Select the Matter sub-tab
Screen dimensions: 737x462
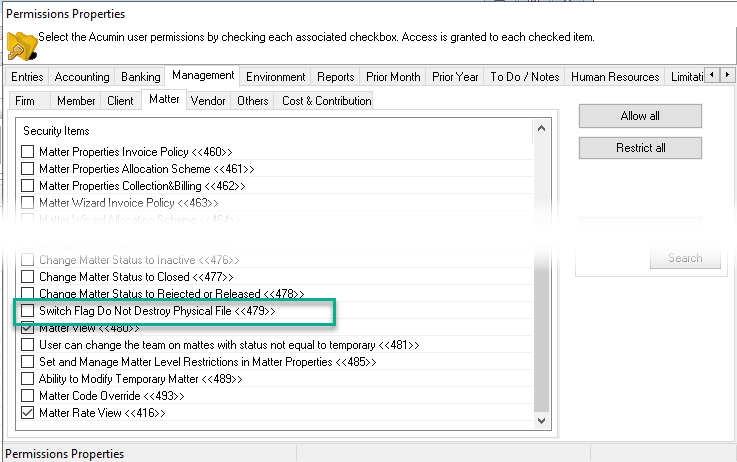[x=164, y=99]
